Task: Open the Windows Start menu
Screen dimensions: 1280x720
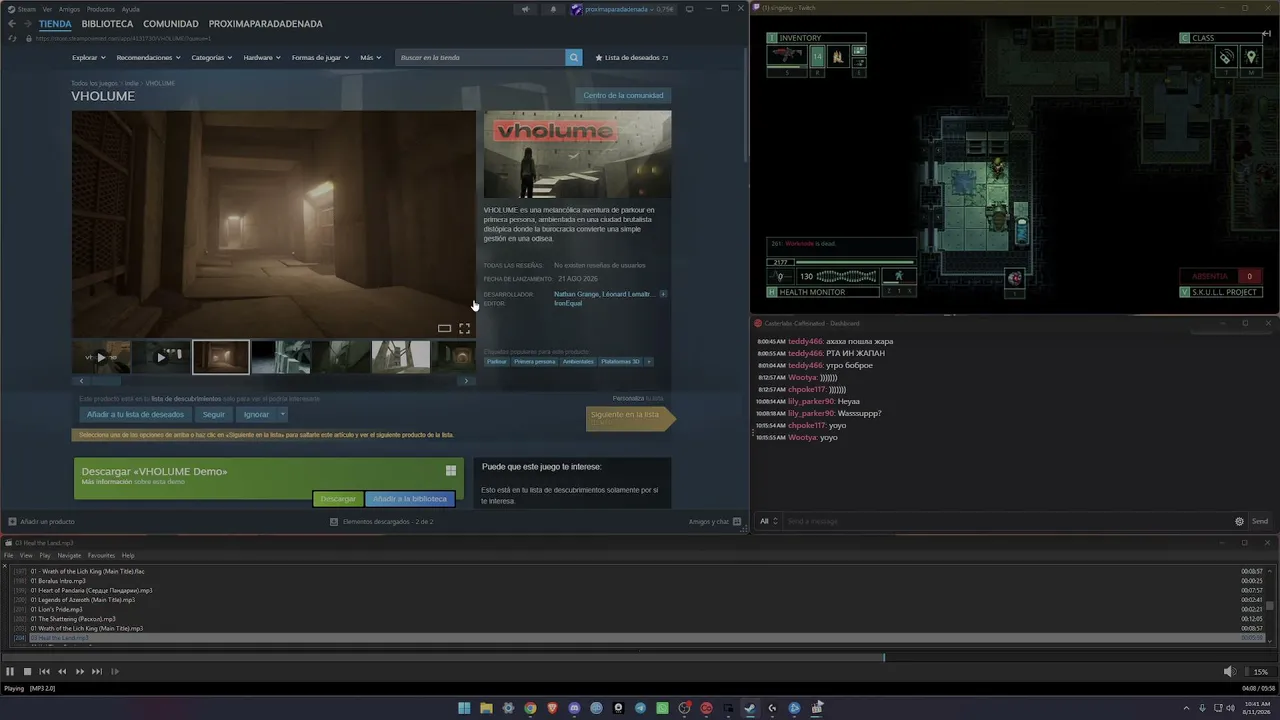Action: [x=464, y=708]
